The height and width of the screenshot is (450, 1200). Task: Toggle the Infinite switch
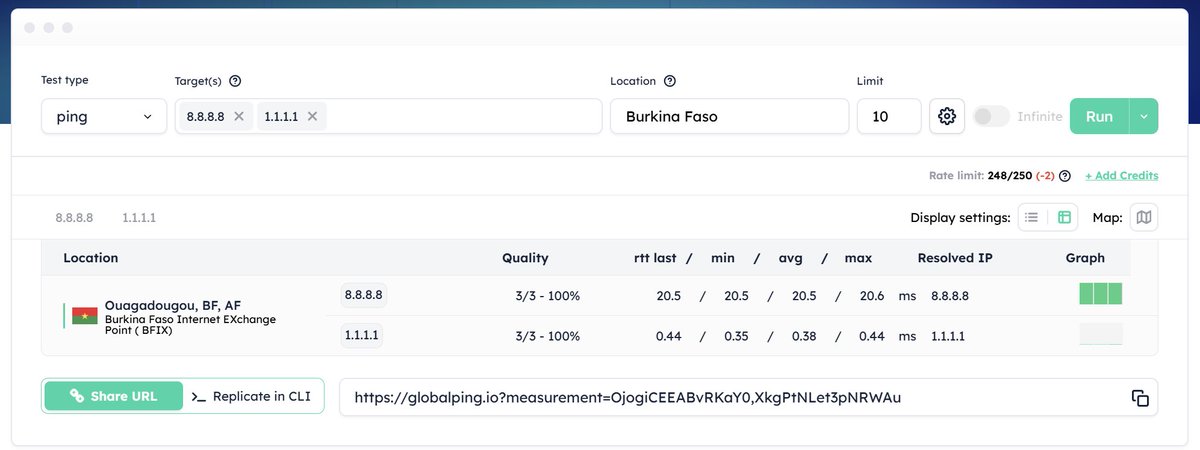point(992,116)
